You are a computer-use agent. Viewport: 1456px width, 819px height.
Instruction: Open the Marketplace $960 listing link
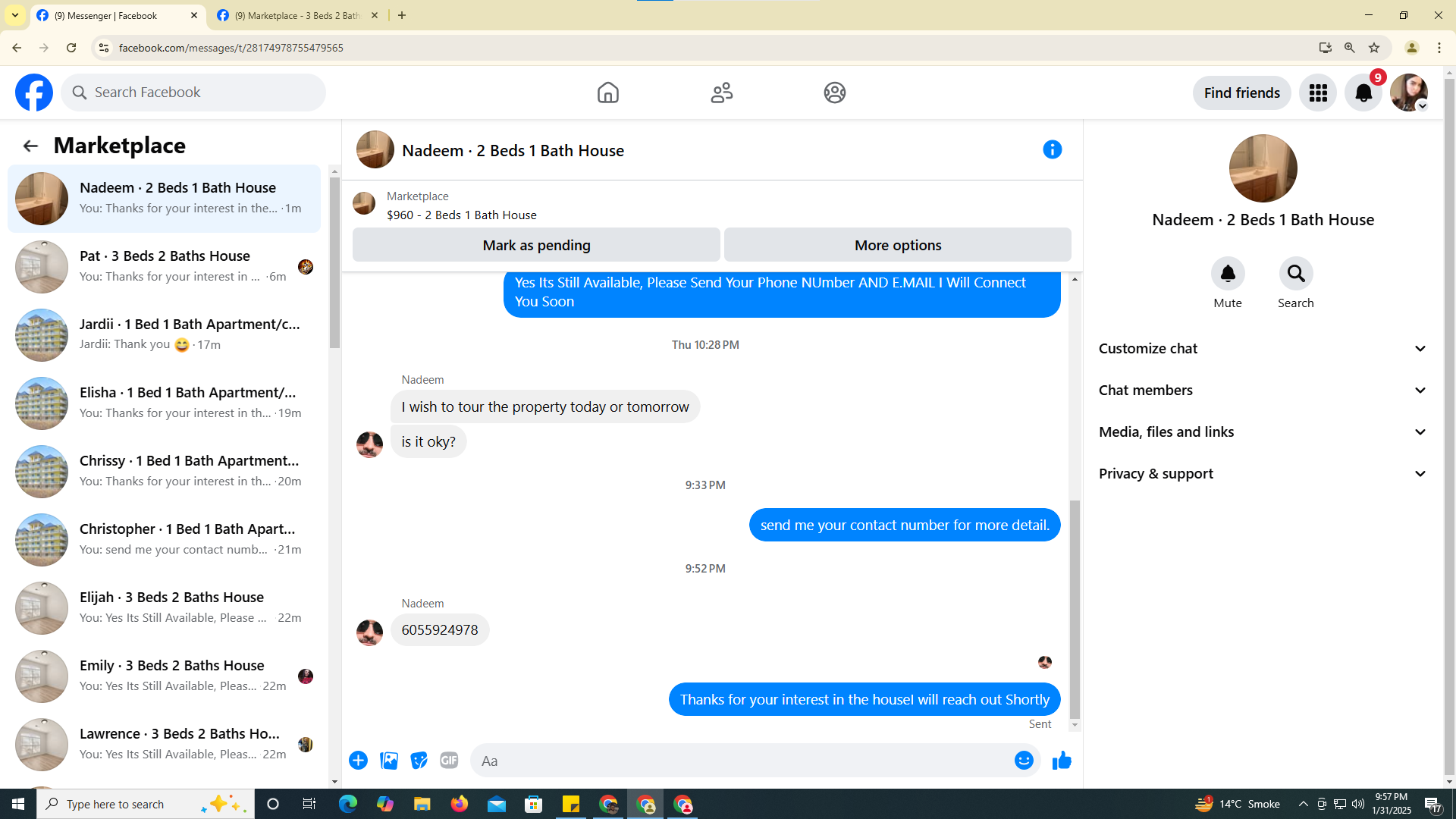click(x=461, y=215)
